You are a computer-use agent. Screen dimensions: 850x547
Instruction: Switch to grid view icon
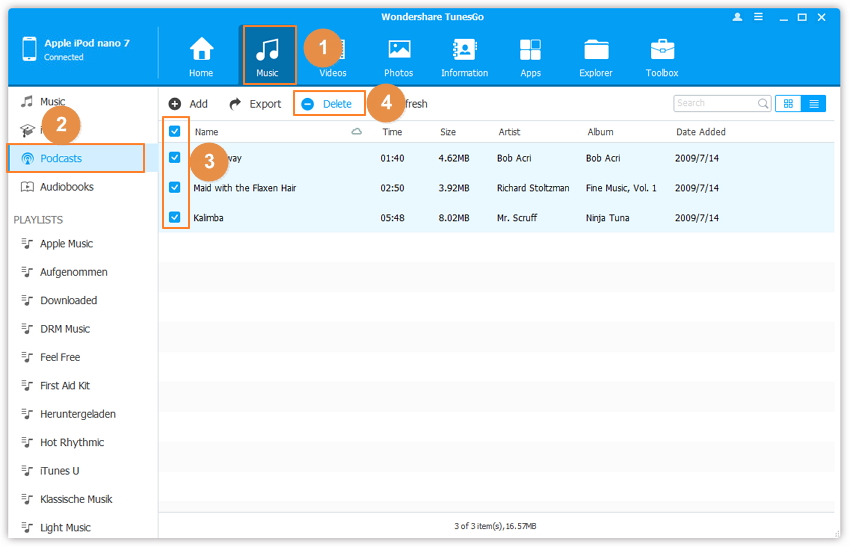coord(788,104)
